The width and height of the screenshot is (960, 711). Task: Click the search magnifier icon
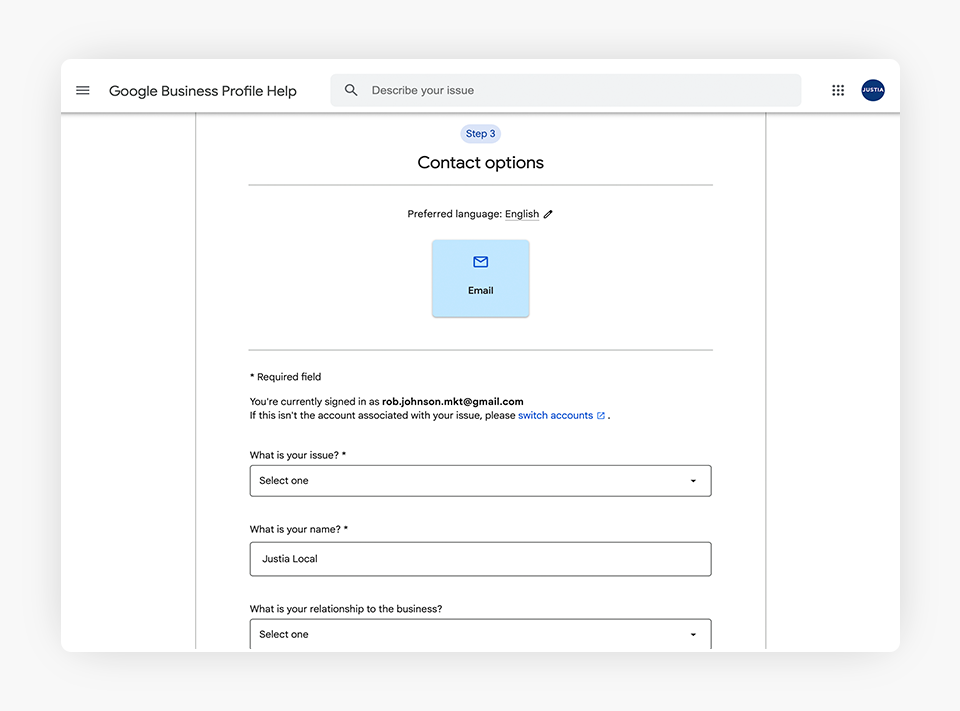[351, 90]
